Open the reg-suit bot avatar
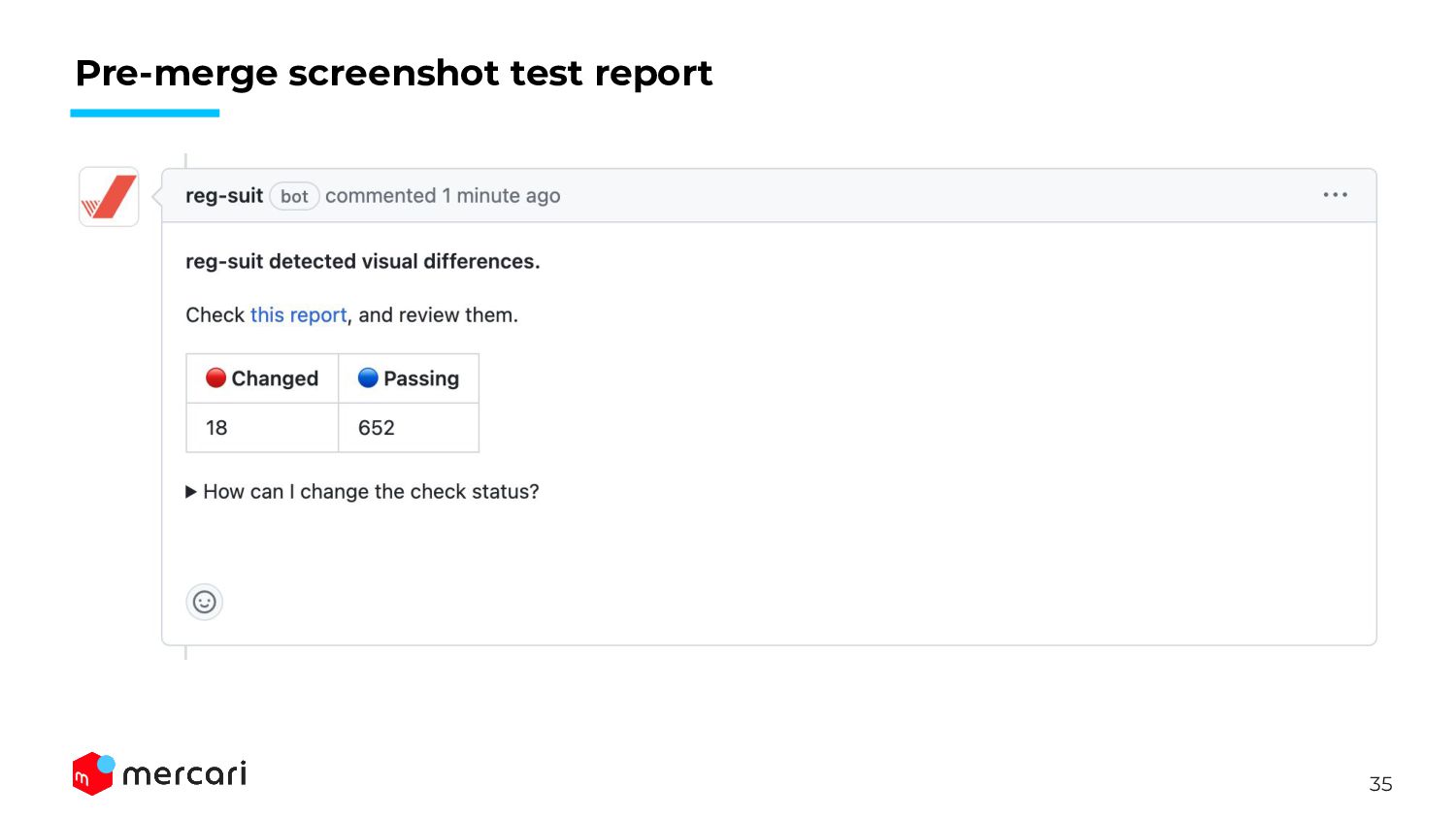 click(109, 196)
